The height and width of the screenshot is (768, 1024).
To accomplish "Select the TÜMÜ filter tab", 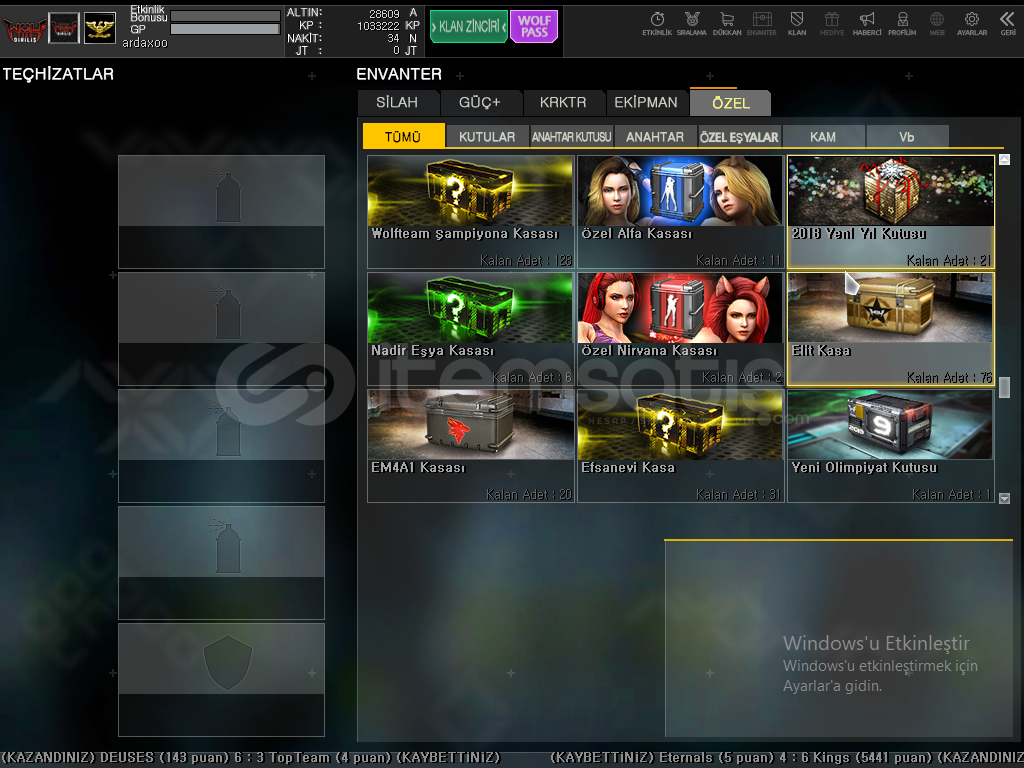I will [x=404, y=136].
